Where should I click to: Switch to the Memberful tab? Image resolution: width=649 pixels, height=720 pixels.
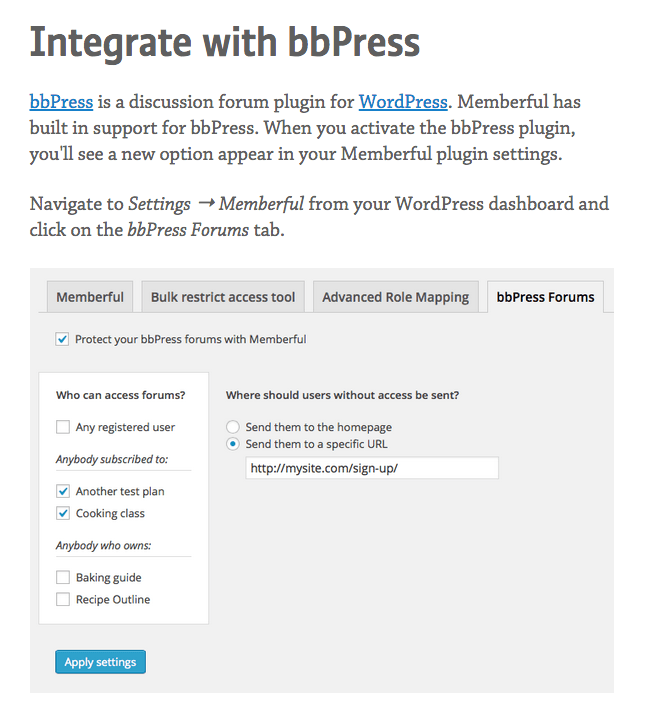point(90,297)
